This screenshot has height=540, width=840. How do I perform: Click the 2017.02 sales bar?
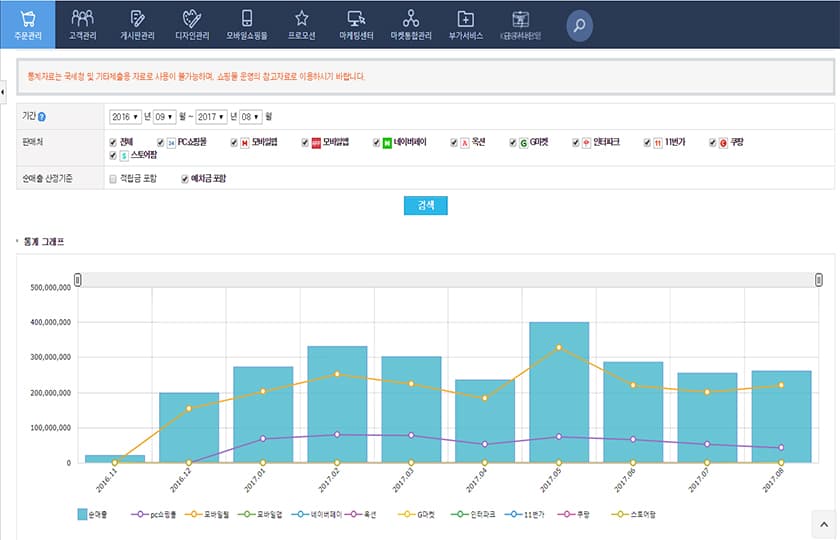[x=337, y=404]
